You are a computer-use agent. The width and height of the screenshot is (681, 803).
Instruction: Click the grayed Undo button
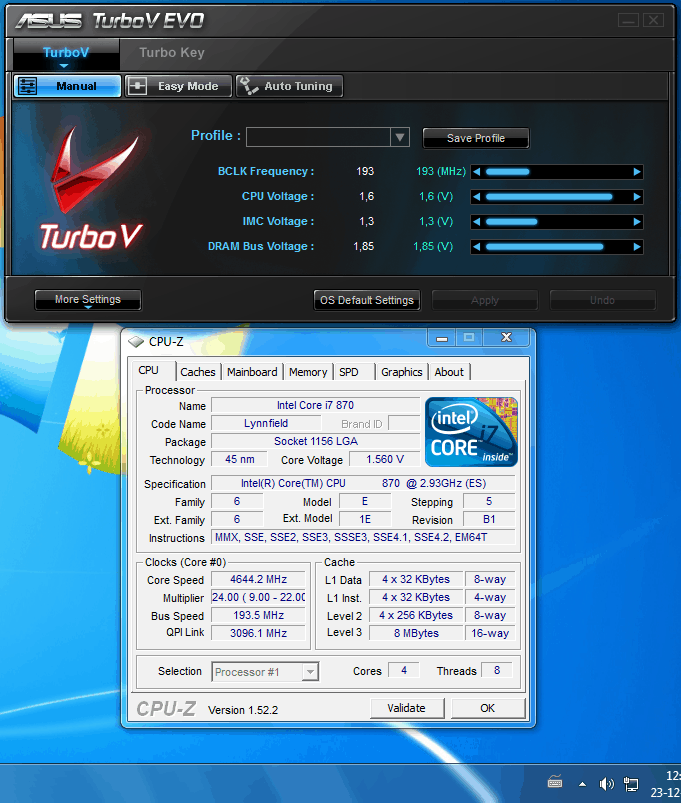pyautogui.click(x=602, y=300)
